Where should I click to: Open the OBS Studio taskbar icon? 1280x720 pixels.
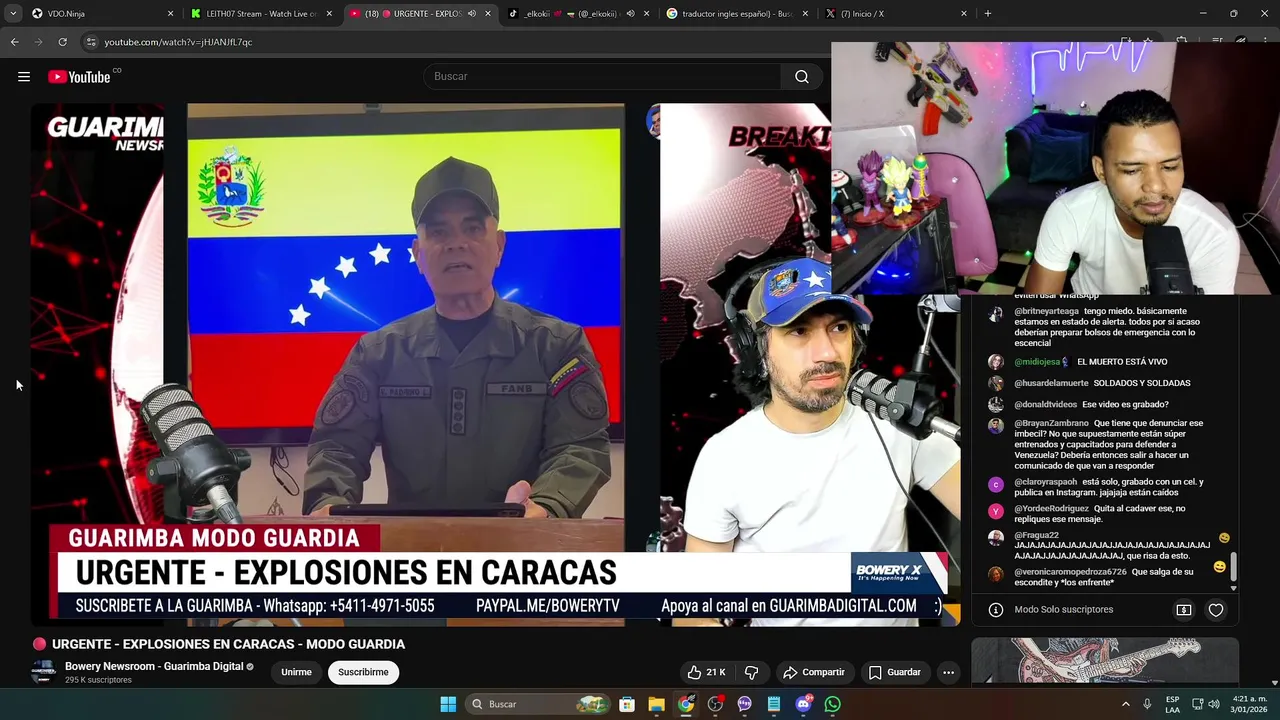[x=715, y=704]
